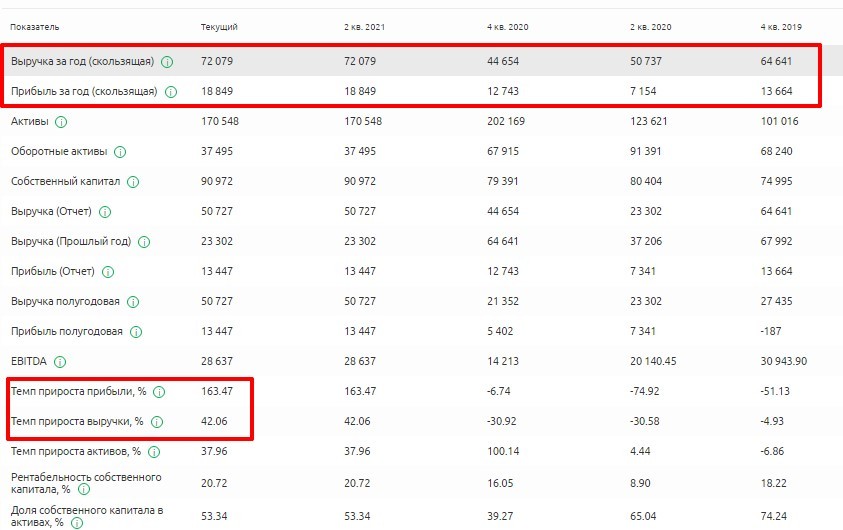Click info icon next to Выручка за год (скользящая)
843x530 pixels.
coord(167,62)
